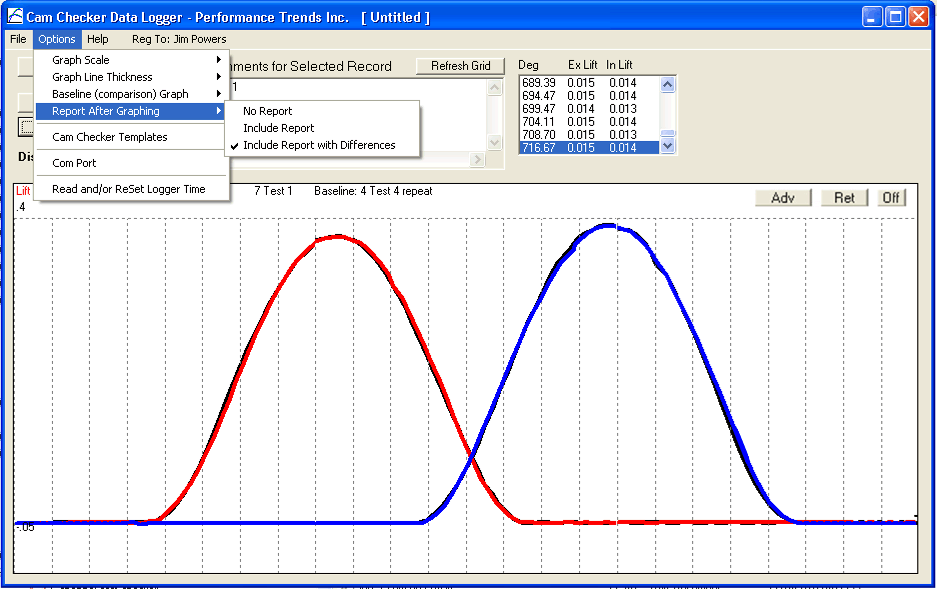This screenshot has height=589, width=937.
Task: Select the 699.47 degree data row
Action: (x=589, y=109)
